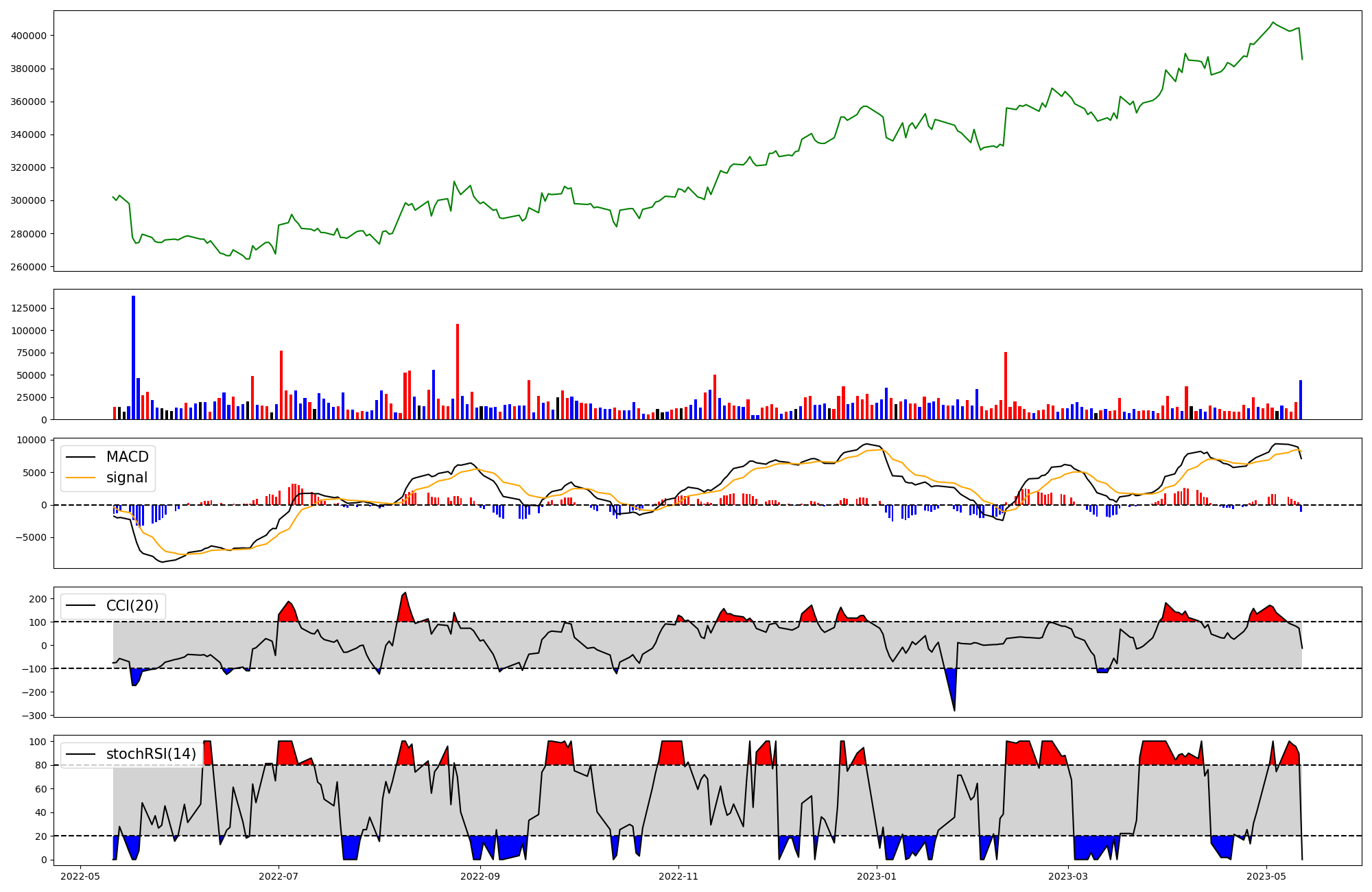
Task: Click the 2022-07 date tick label
Action: click(279, 876)
